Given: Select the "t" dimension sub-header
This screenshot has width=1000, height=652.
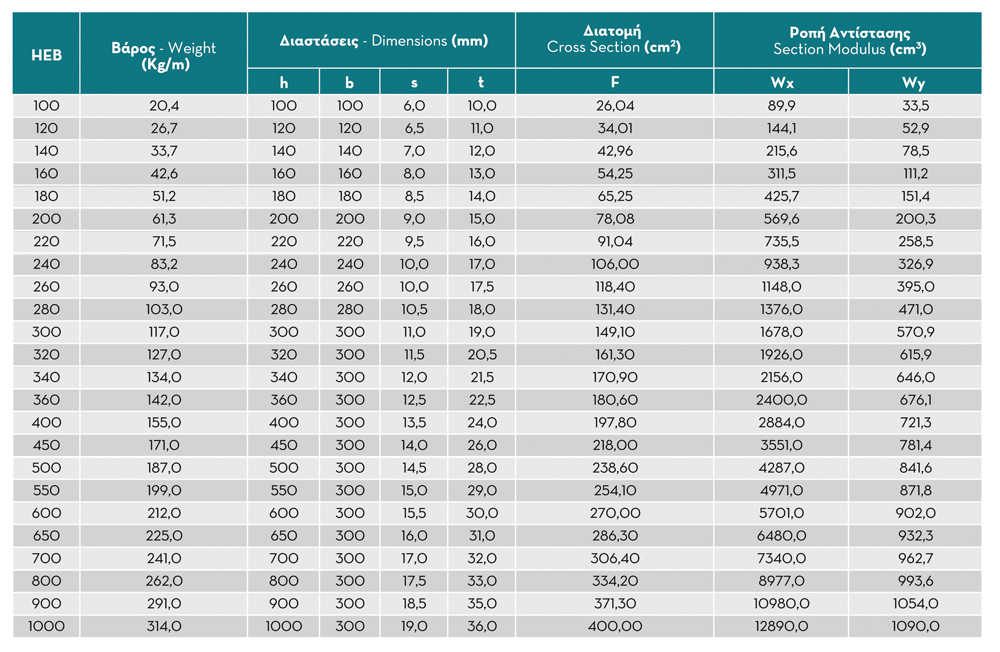Looking at the screenshot, I should click(481, 83).
